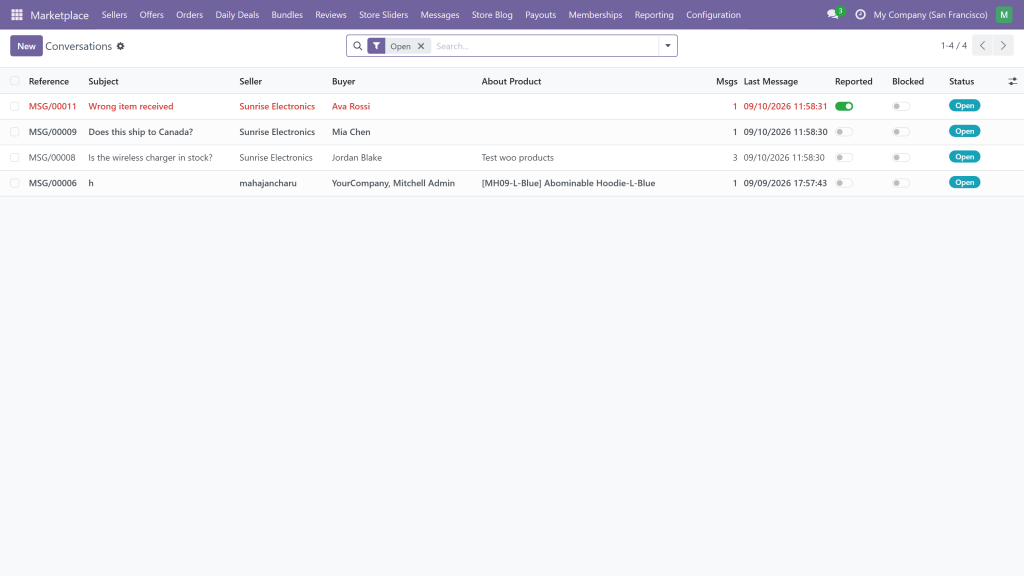This screenshot has width=1024, height=576.
Task: Open the discuss messages chat icon
Action: click(x=833, y=14)
